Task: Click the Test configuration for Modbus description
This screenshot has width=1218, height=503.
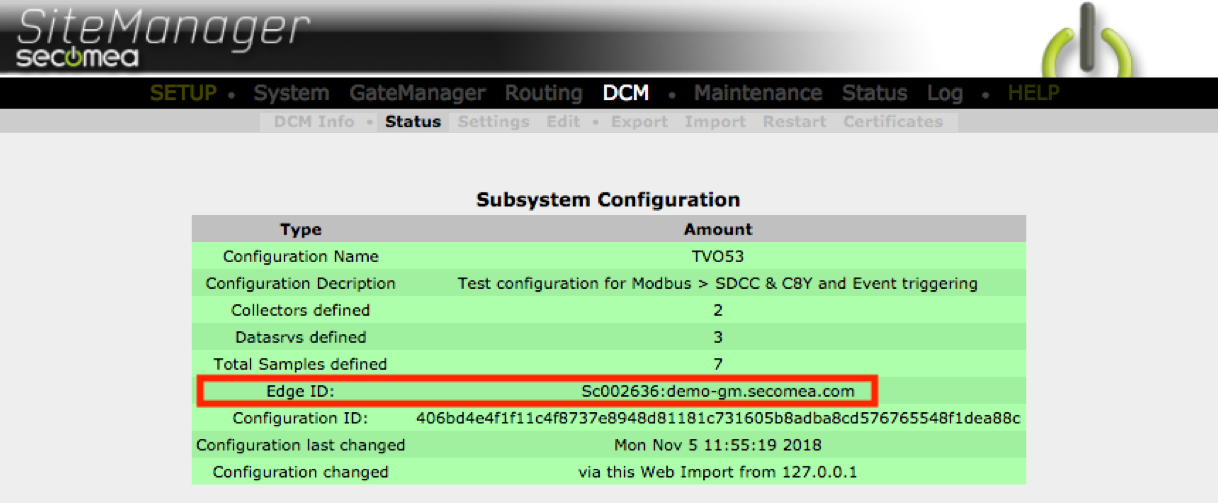Action: click(x=718, y=283)
